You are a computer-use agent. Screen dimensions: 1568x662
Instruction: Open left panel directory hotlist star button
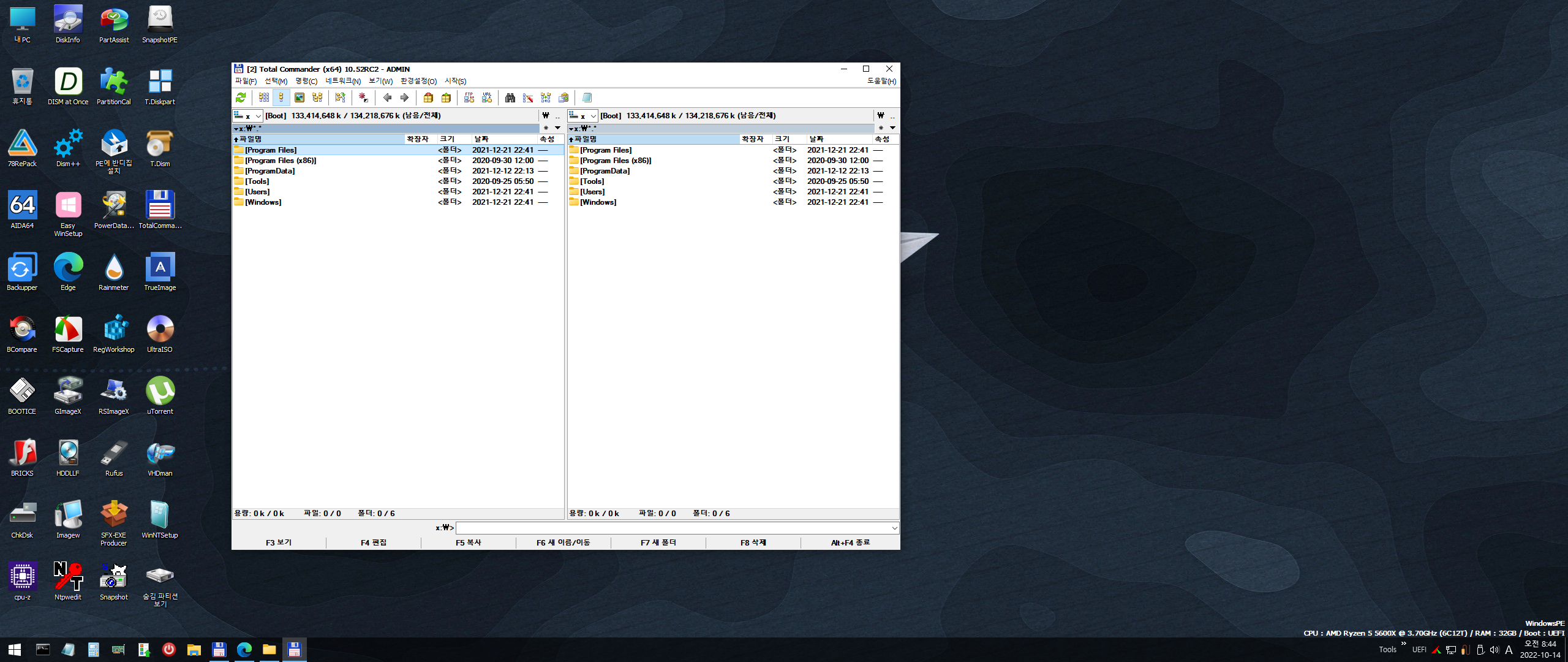[546, 128]
